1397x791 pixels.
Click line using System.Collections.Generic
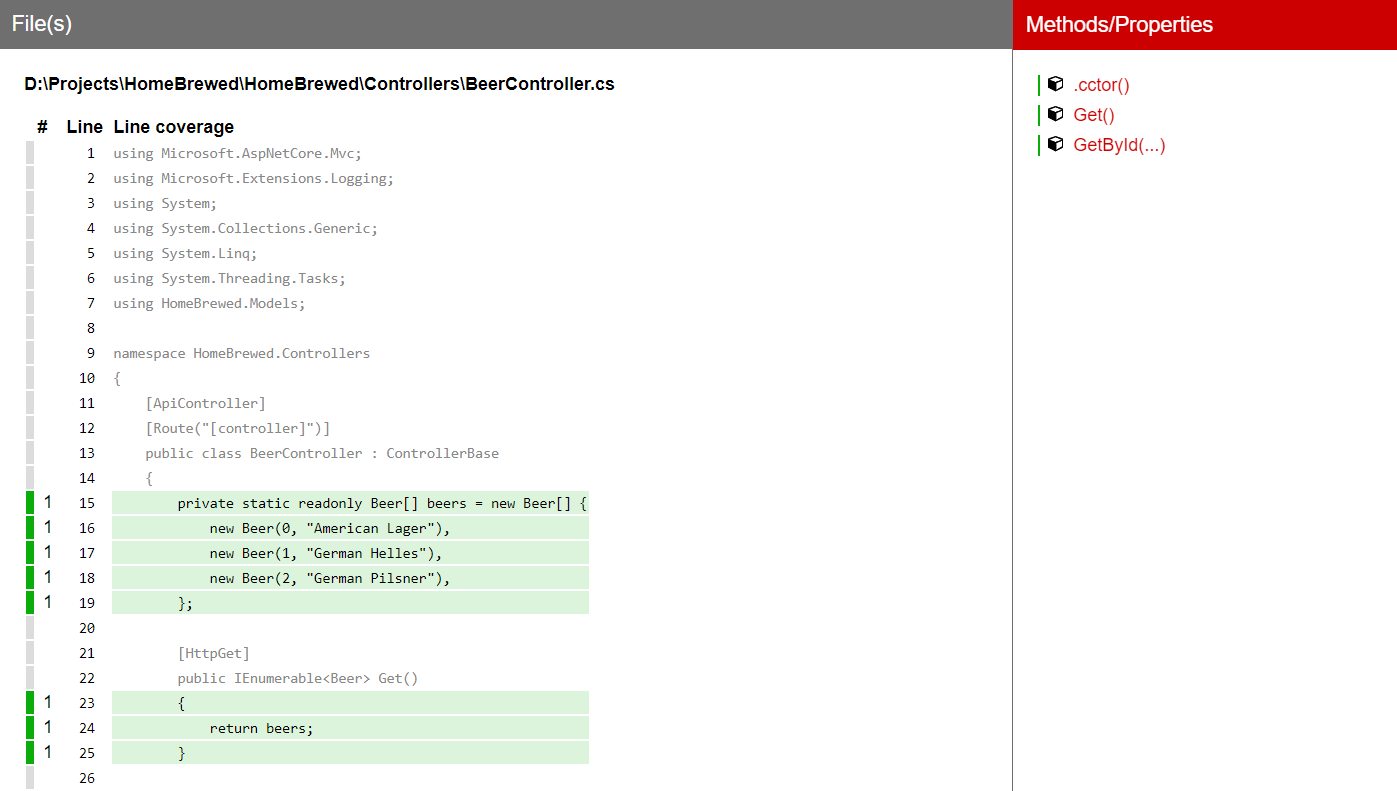tap(245, 228)
